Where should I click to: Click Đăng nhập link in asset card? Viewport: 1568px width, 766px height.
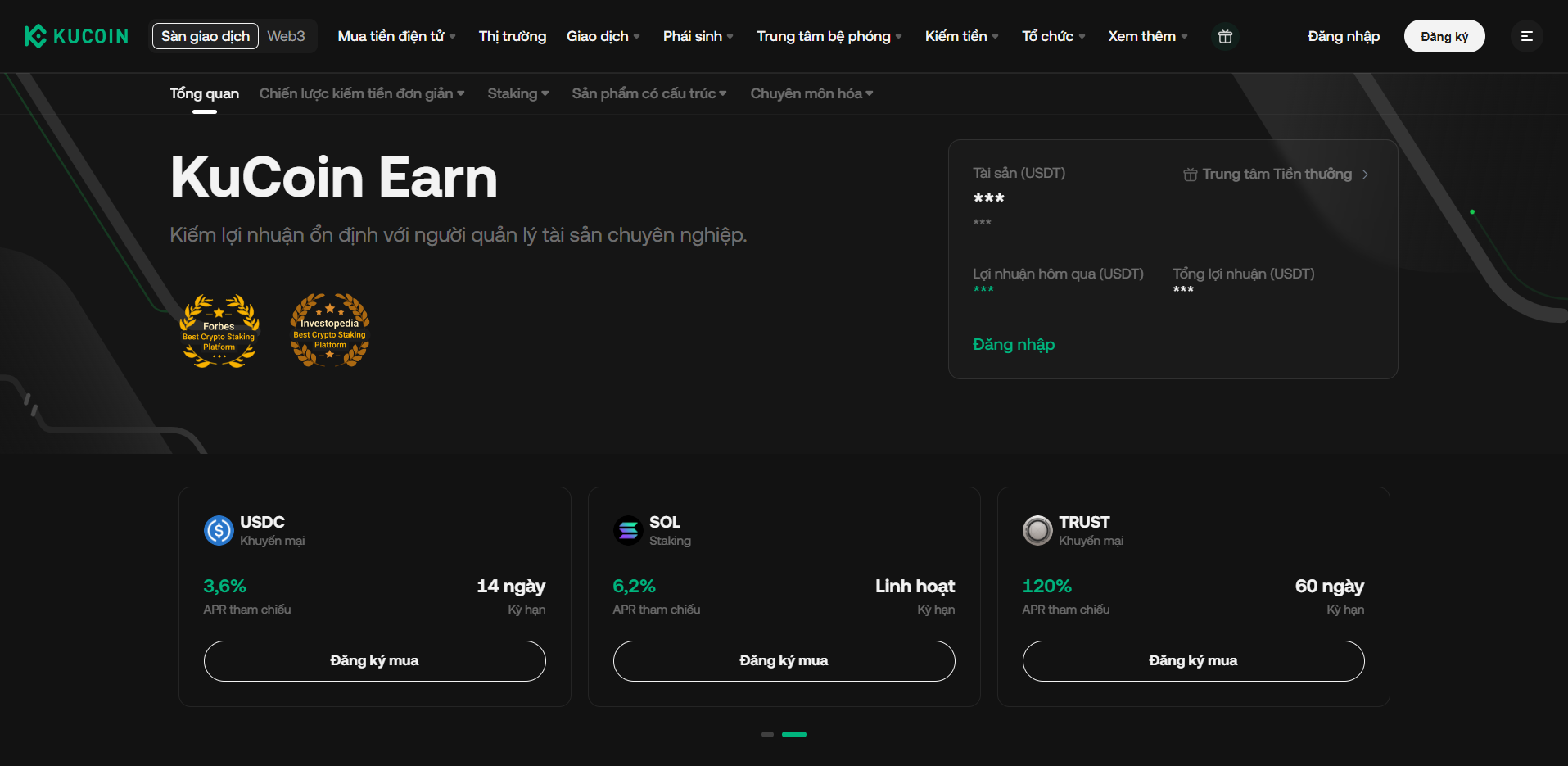1013,344
